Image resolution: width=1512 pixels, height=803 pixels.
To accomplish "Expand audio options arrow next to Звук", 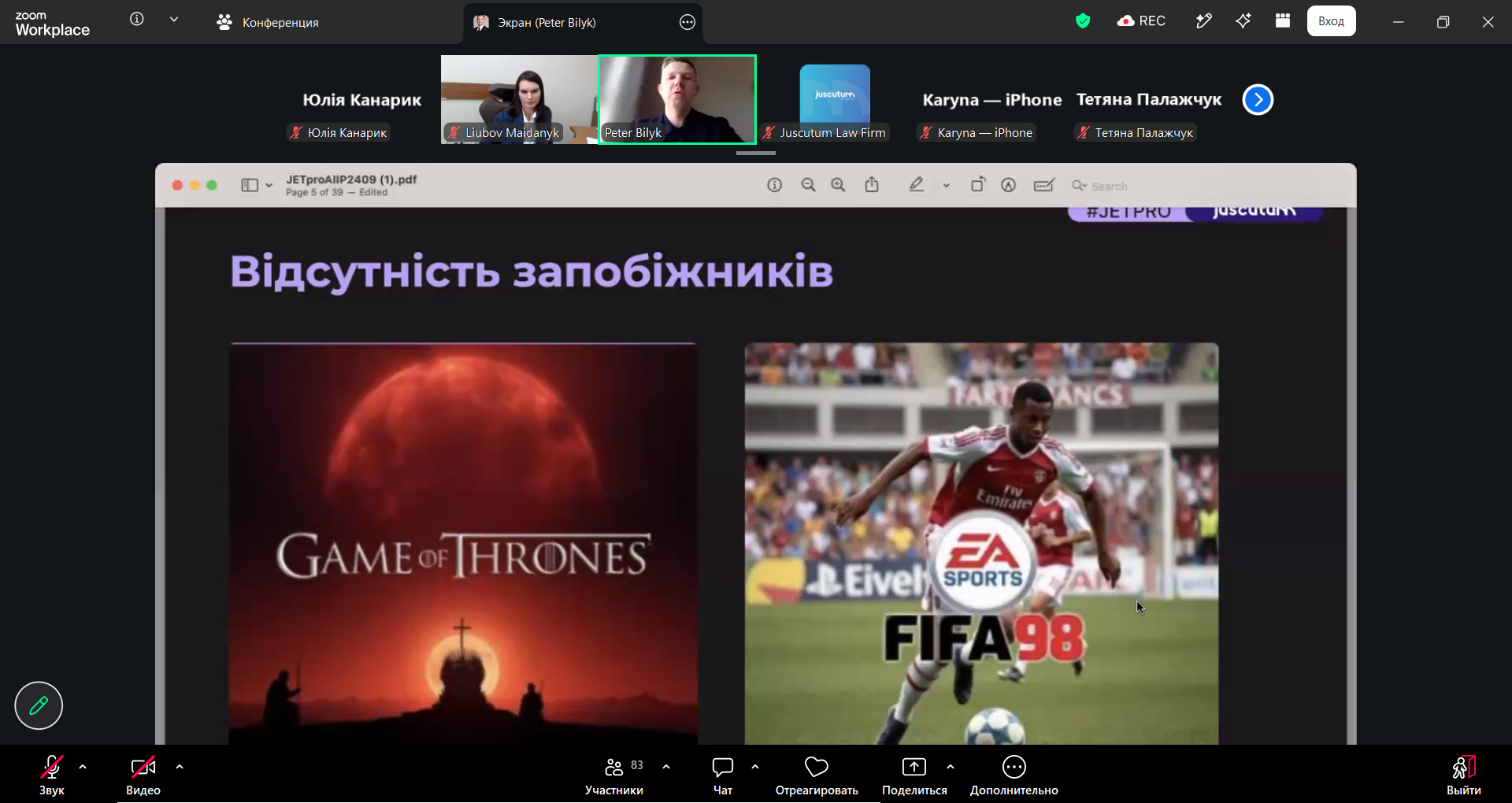I will click(x=83, y=767).
